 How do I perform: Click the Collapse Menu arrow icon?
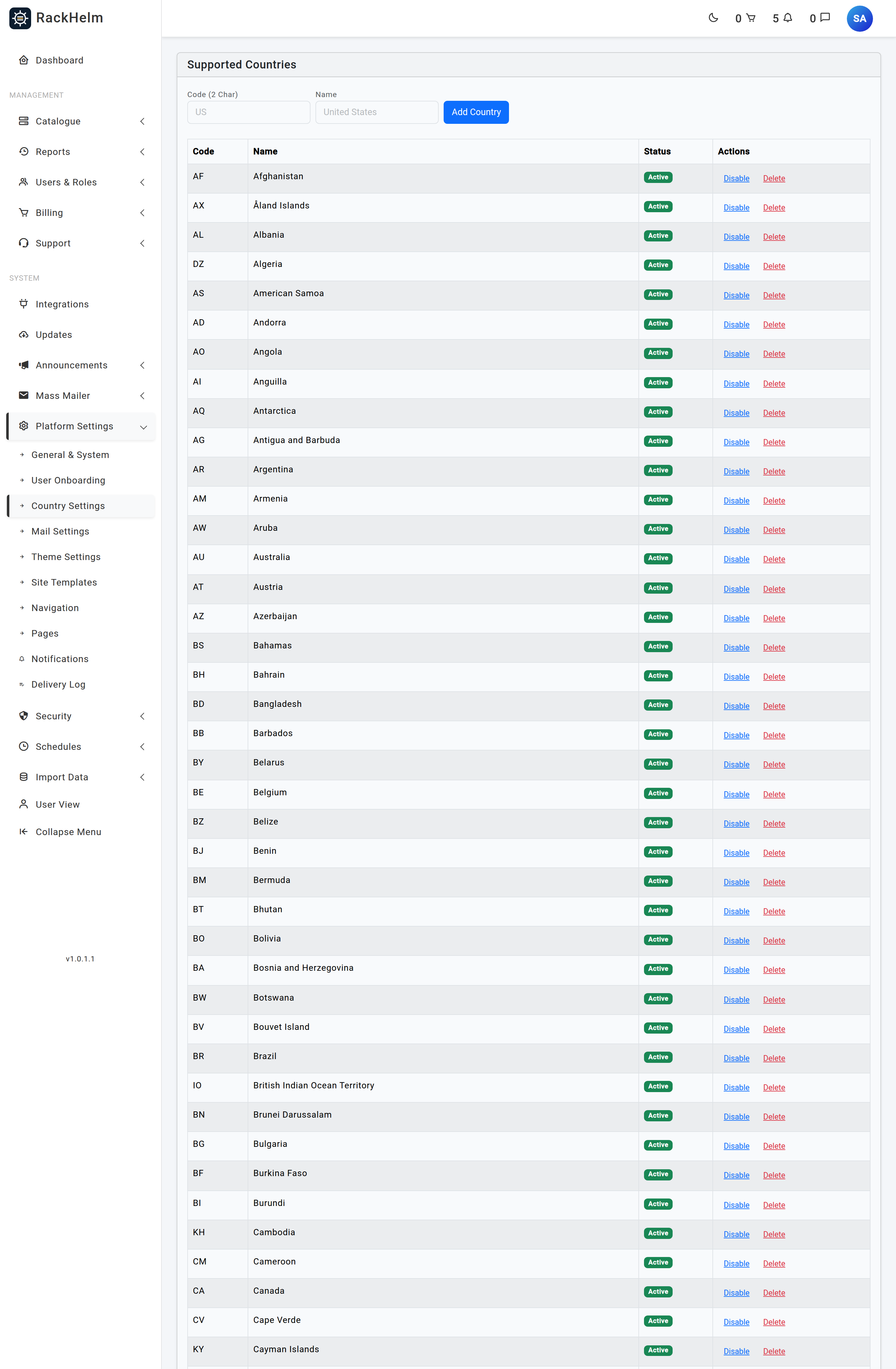click(24, 831)
